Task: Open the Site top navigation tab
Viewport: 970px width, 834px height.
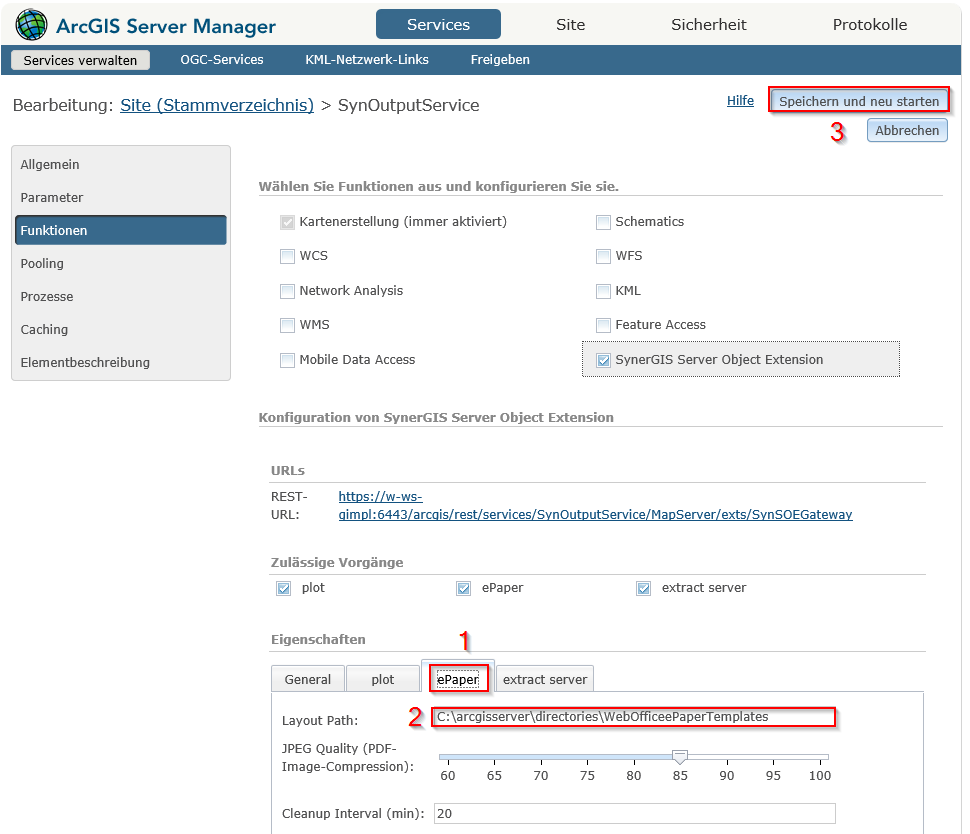Action: point(570,25)
